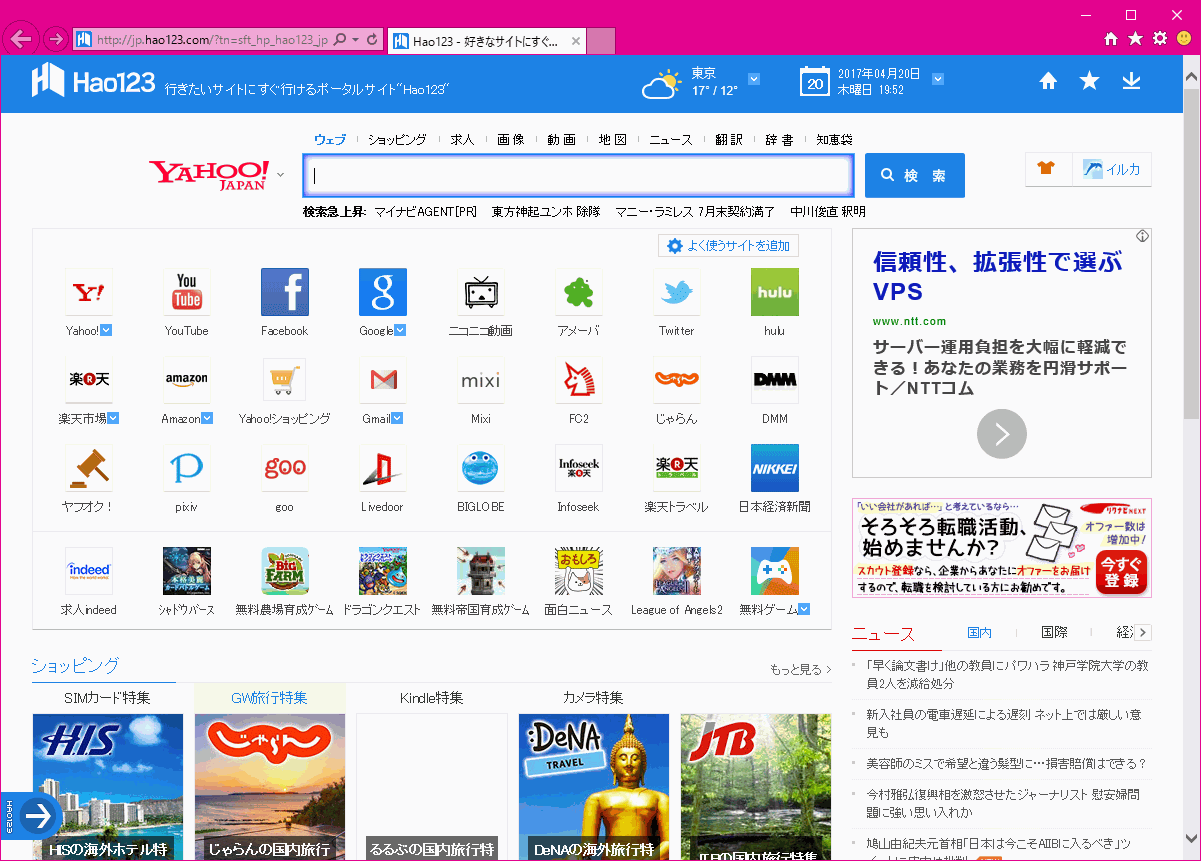
Task: Open the ニコニコ動画 TV icon
Action: click(481, 292)
